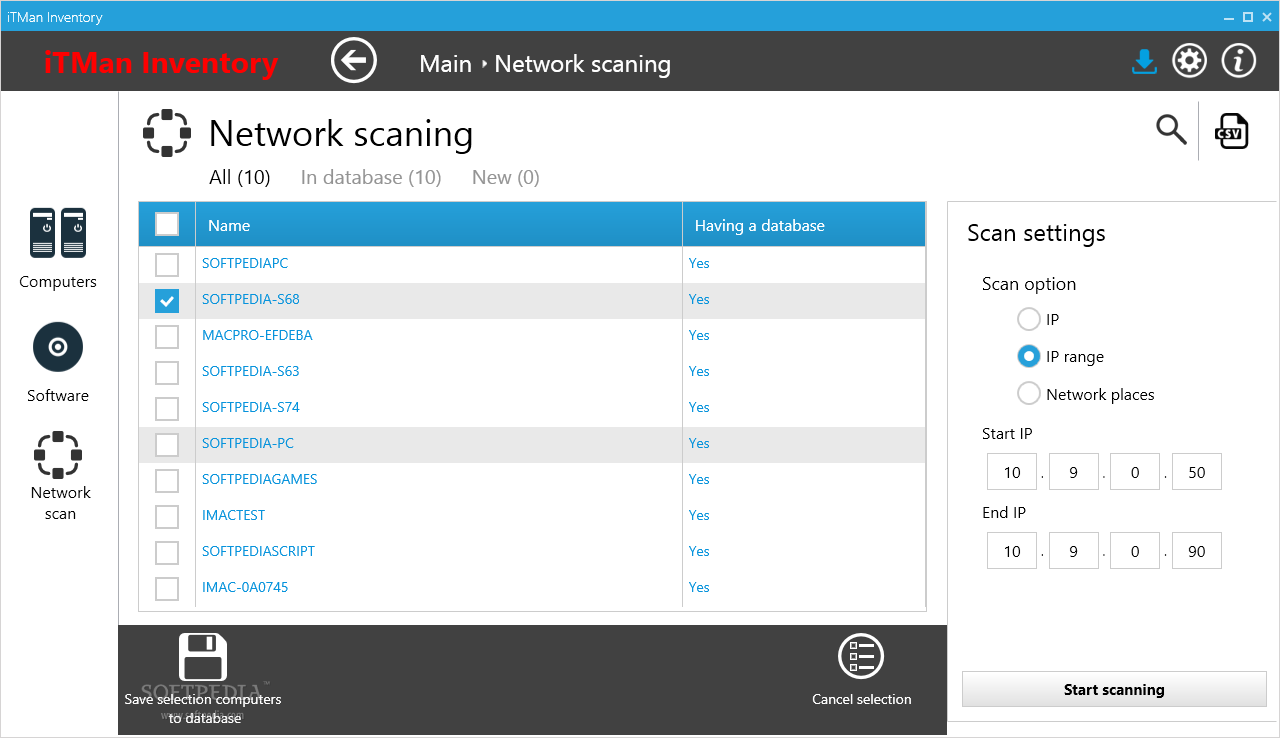This screenshot has height=738, width=1280.
Task: Select the IMACTEST computer name
Action: [x=233, y=515]
